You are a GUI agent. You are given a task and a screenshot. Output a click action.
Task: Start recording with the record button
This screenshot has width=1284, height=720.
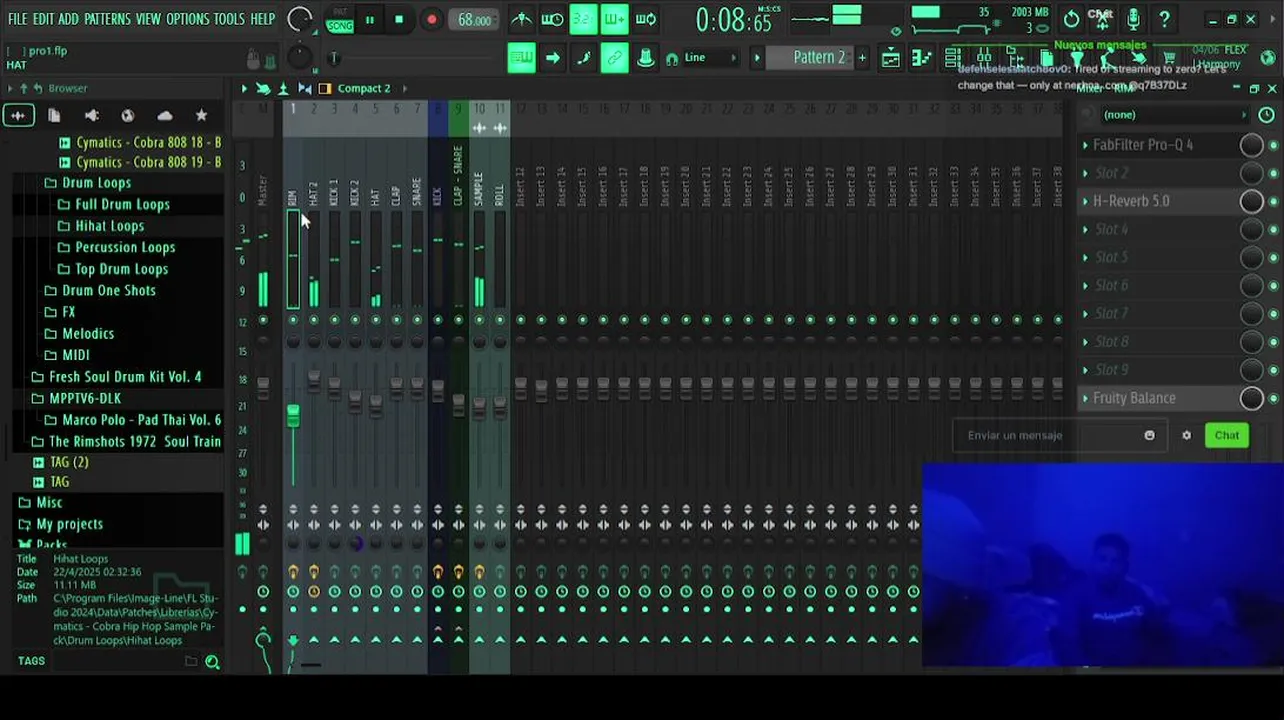pyautogui.click(x=431, y=20)
